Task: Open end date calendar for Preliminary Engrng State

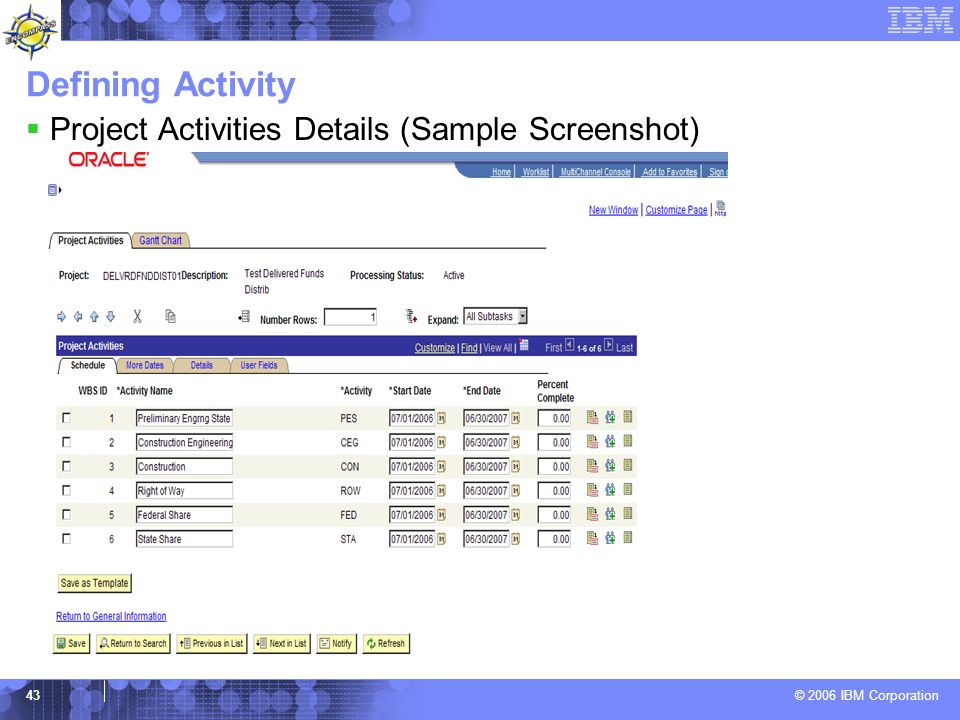Action: (516, 418)
